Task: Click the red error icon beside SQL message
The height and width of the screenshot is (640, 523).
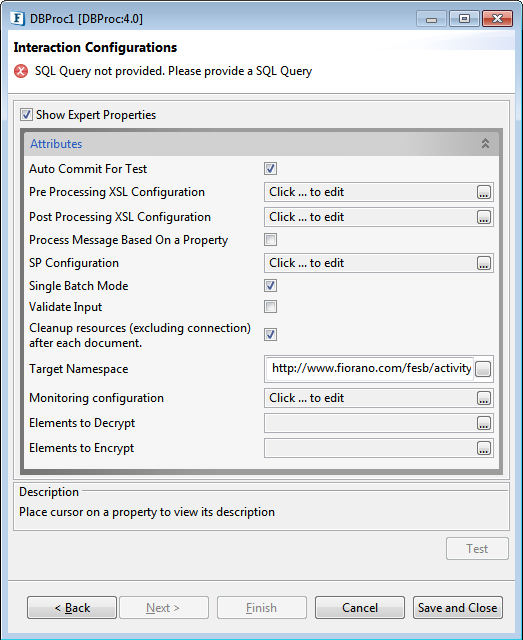Action: tap(21, 71)
